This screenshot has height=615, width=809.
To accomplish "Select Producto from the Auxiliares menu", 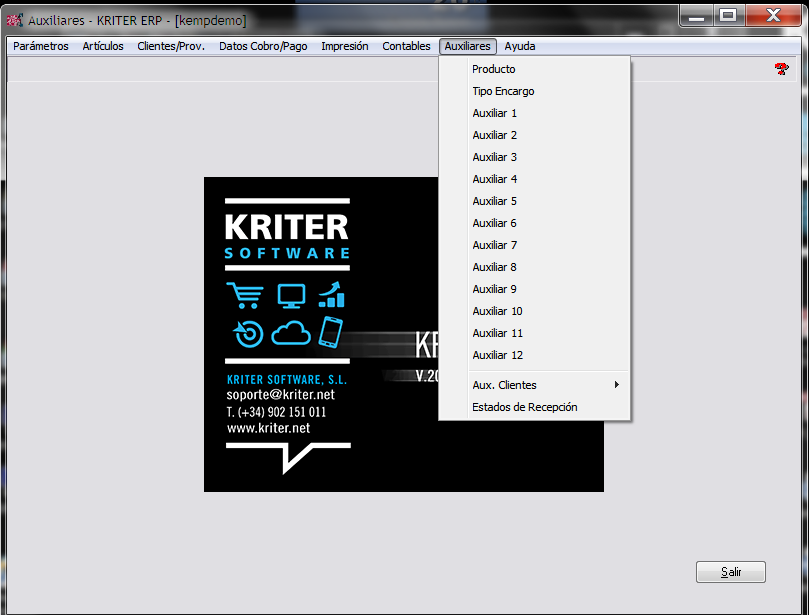I will [535, 69].
